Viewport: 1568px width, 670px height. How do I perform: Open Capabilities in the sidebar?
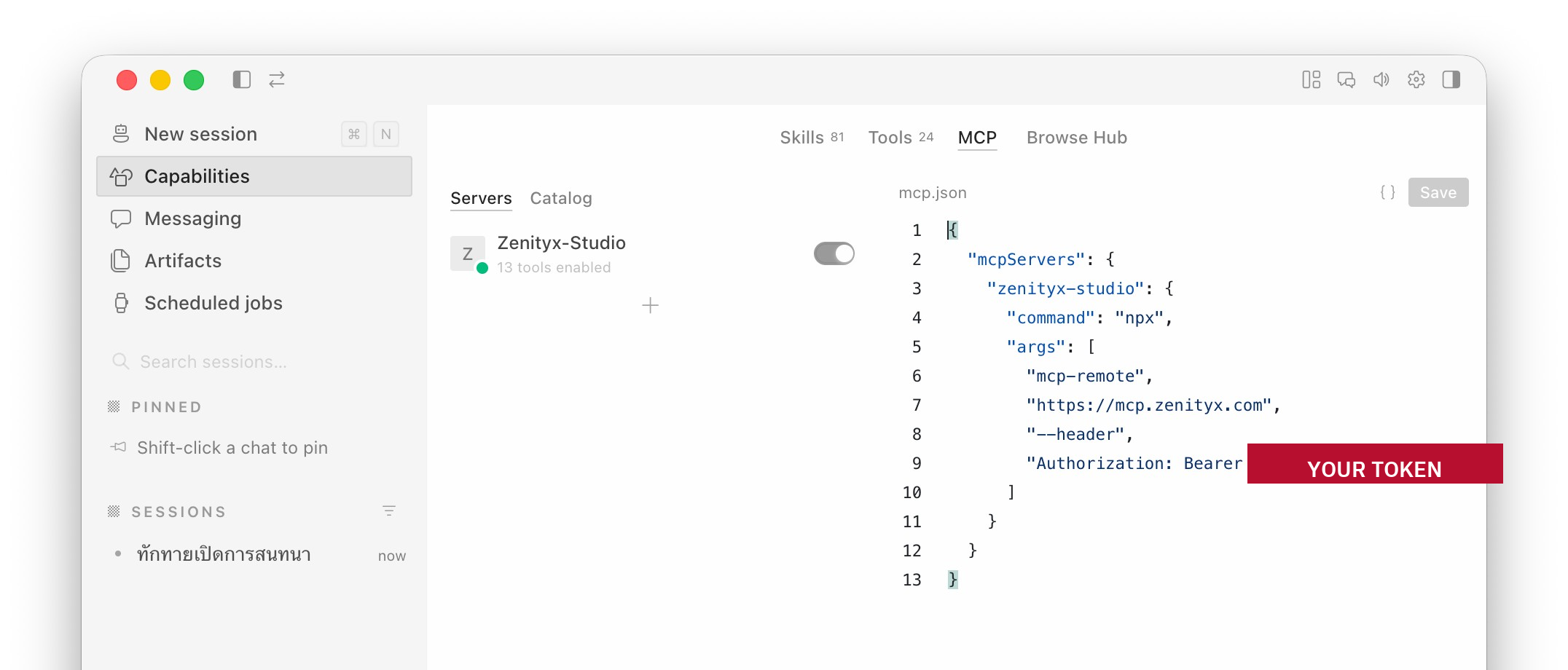254,176
